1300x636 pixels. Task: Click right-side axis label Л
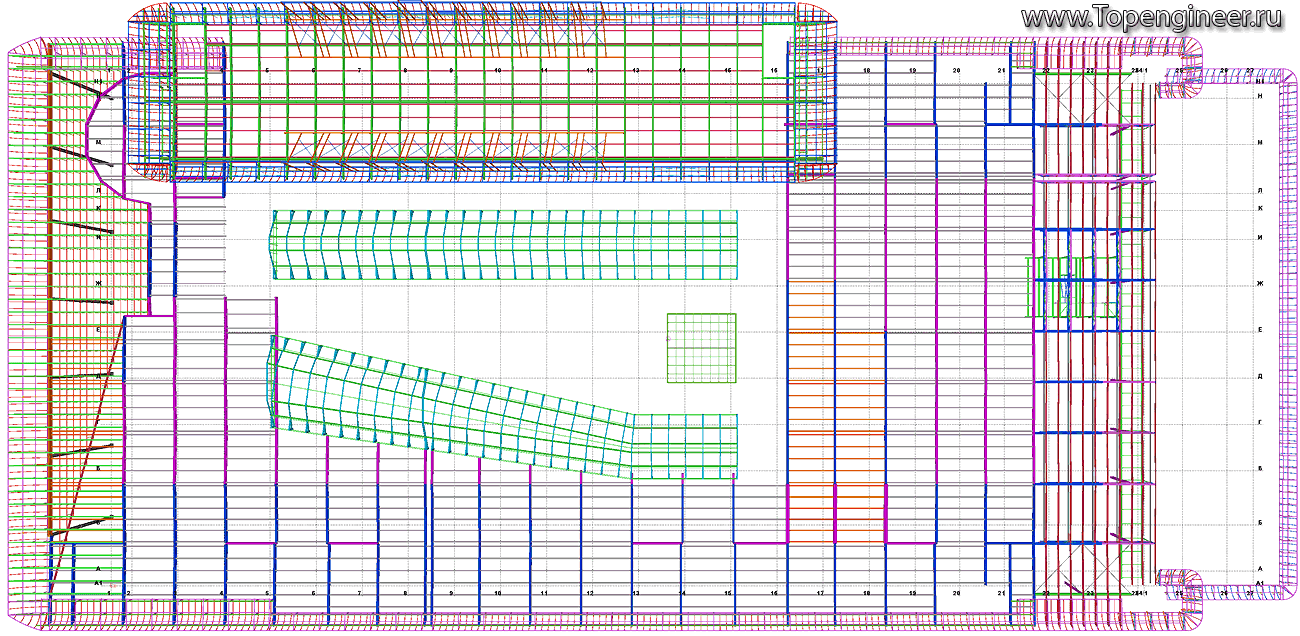pyautogui.click(x=1260, y=190)
